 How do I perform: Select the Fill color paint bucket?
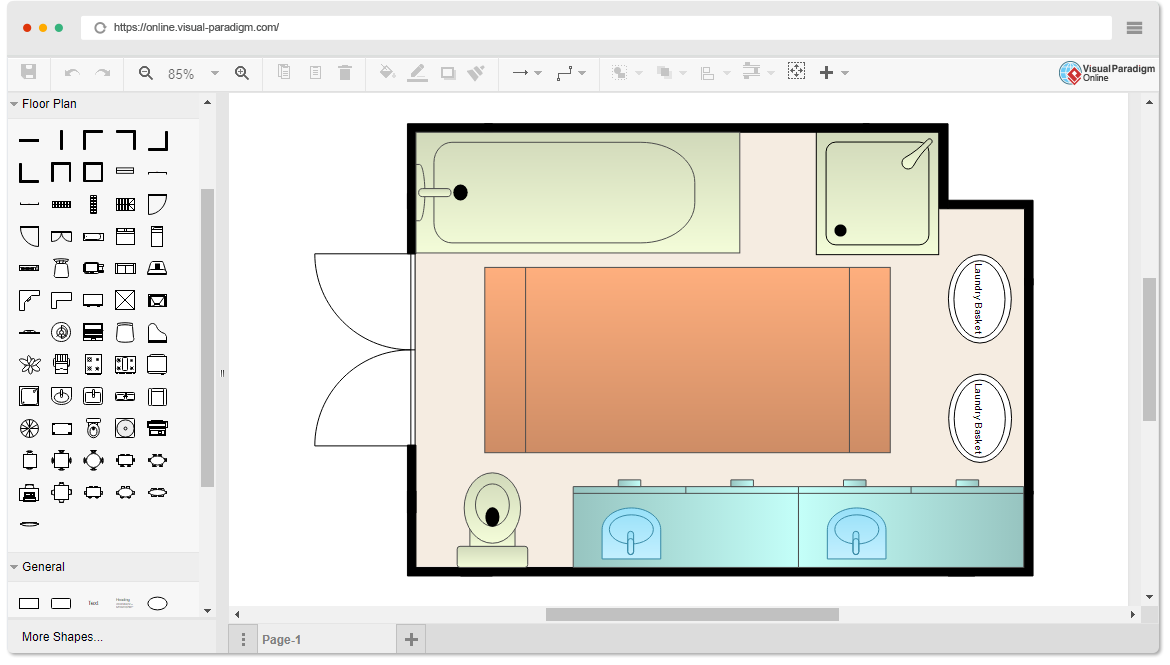[x=387, y=72]
